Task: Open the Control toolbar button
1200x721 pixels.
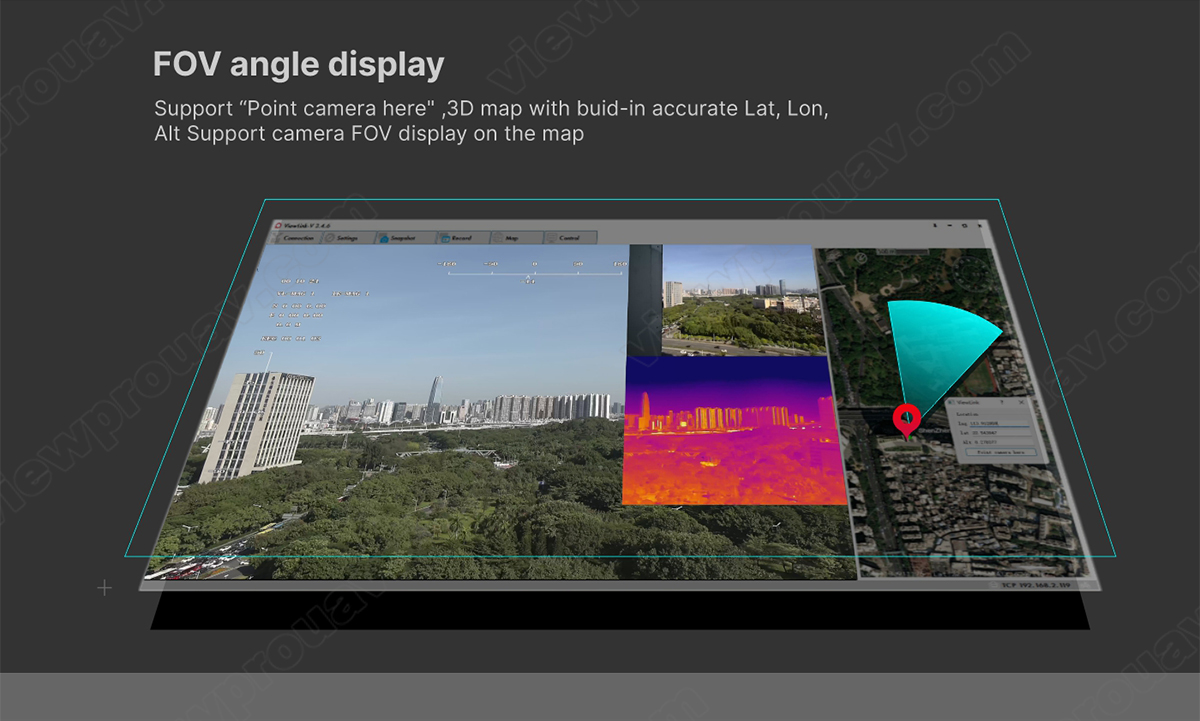Action: click(568, 238)
